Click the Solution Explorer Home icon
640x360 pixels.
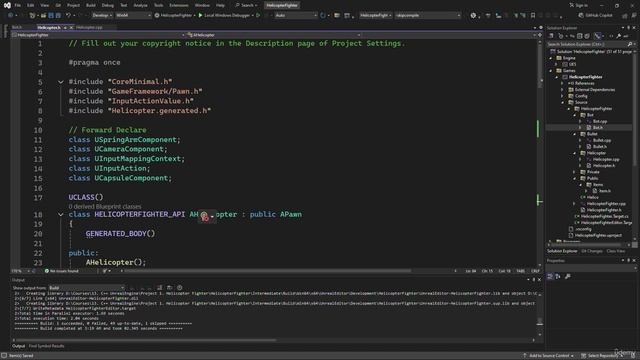click(x=551, y=36)
